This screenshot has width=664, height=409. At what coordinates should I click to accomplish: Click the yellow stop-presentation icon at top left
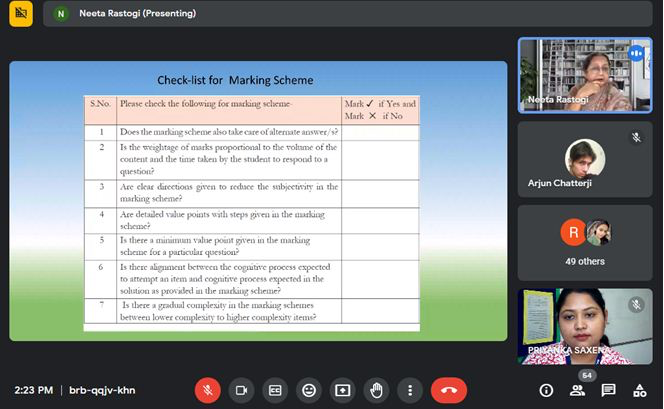(x=20, y=14)
